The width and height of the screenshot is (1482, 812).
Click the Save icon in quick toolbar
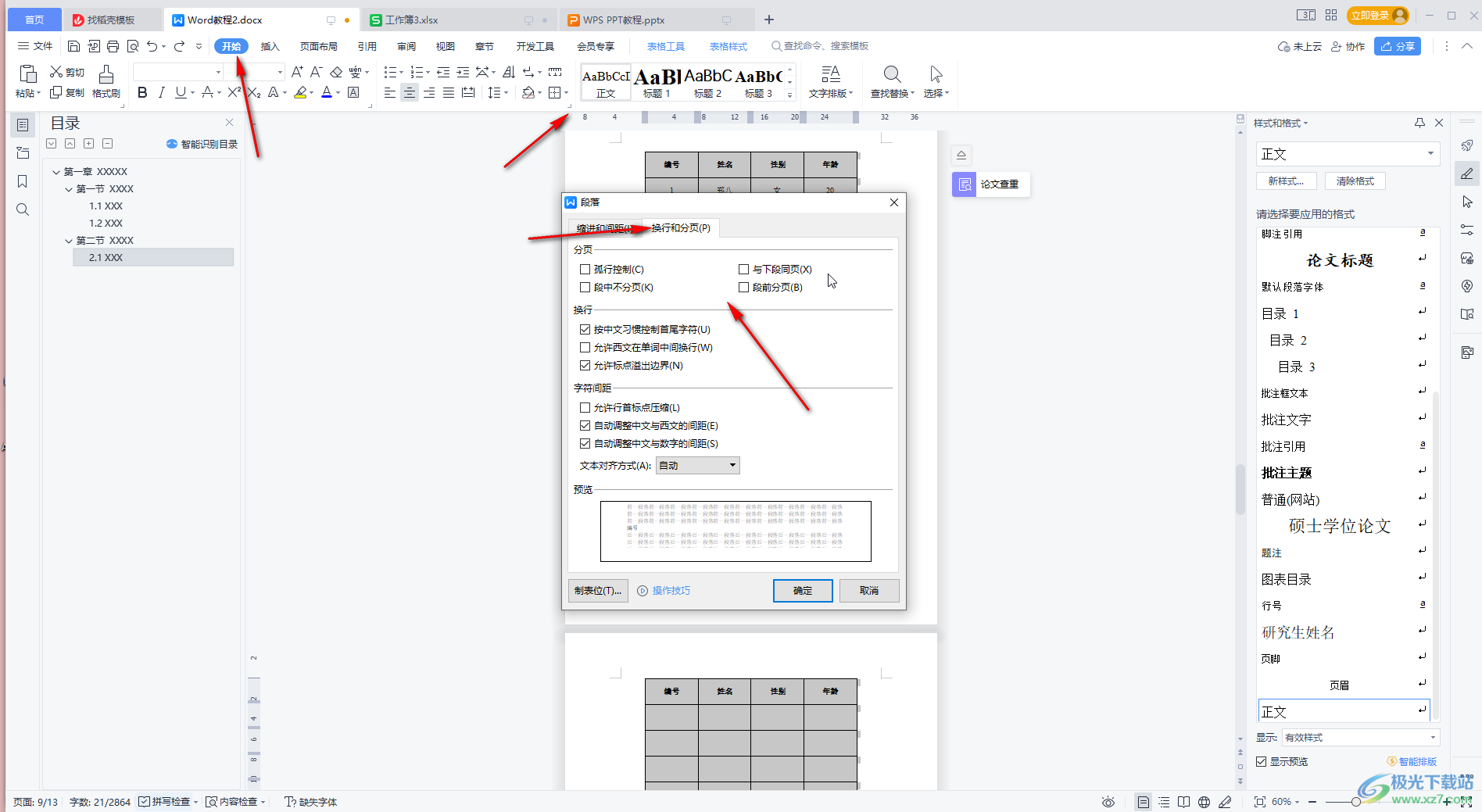[x=73, y=46]
